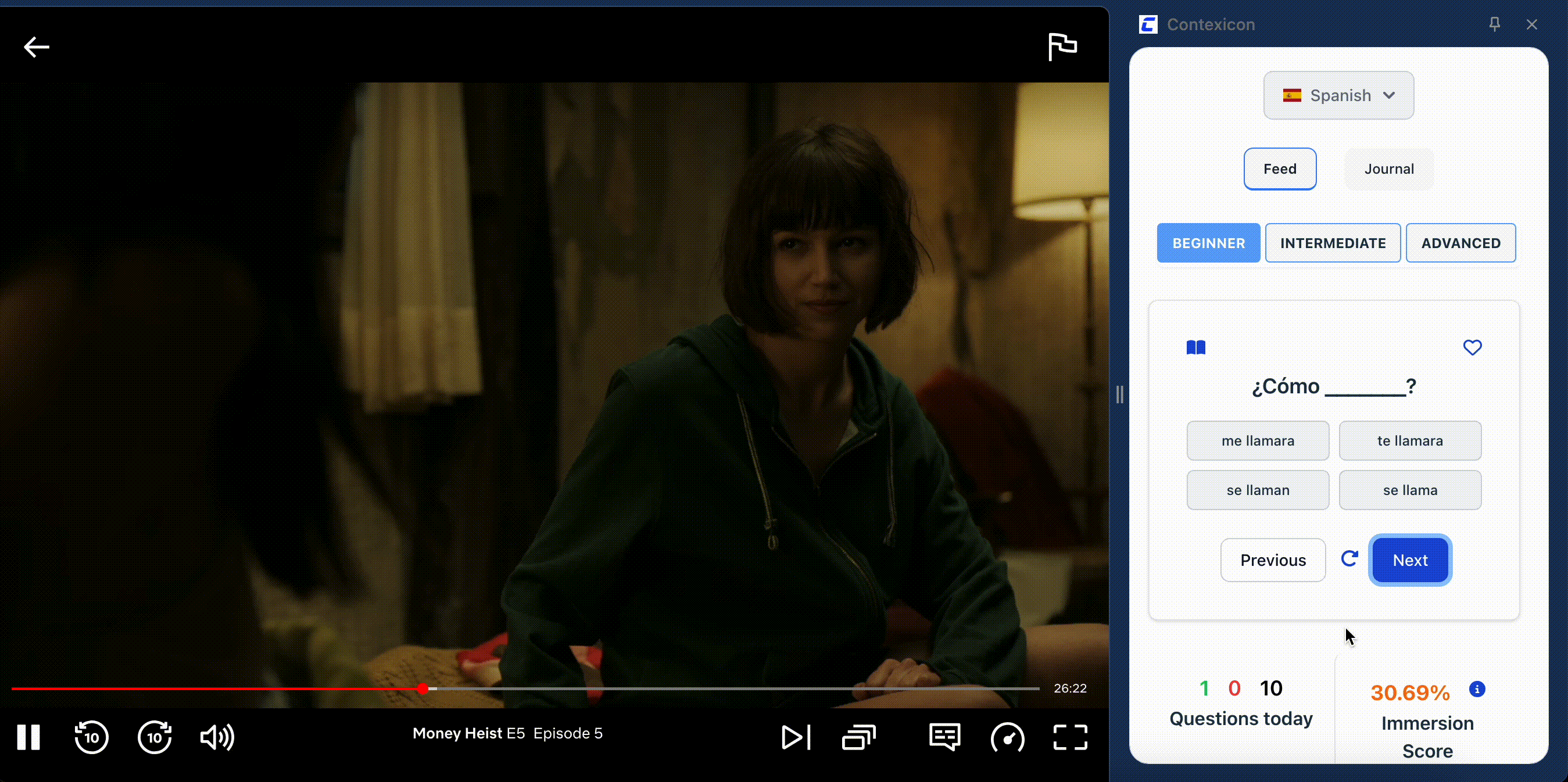Screen dimensions: 1568x782
Task: Favorite the question with heart icon
Action: pyautogui.click(x=1473, y=347)
